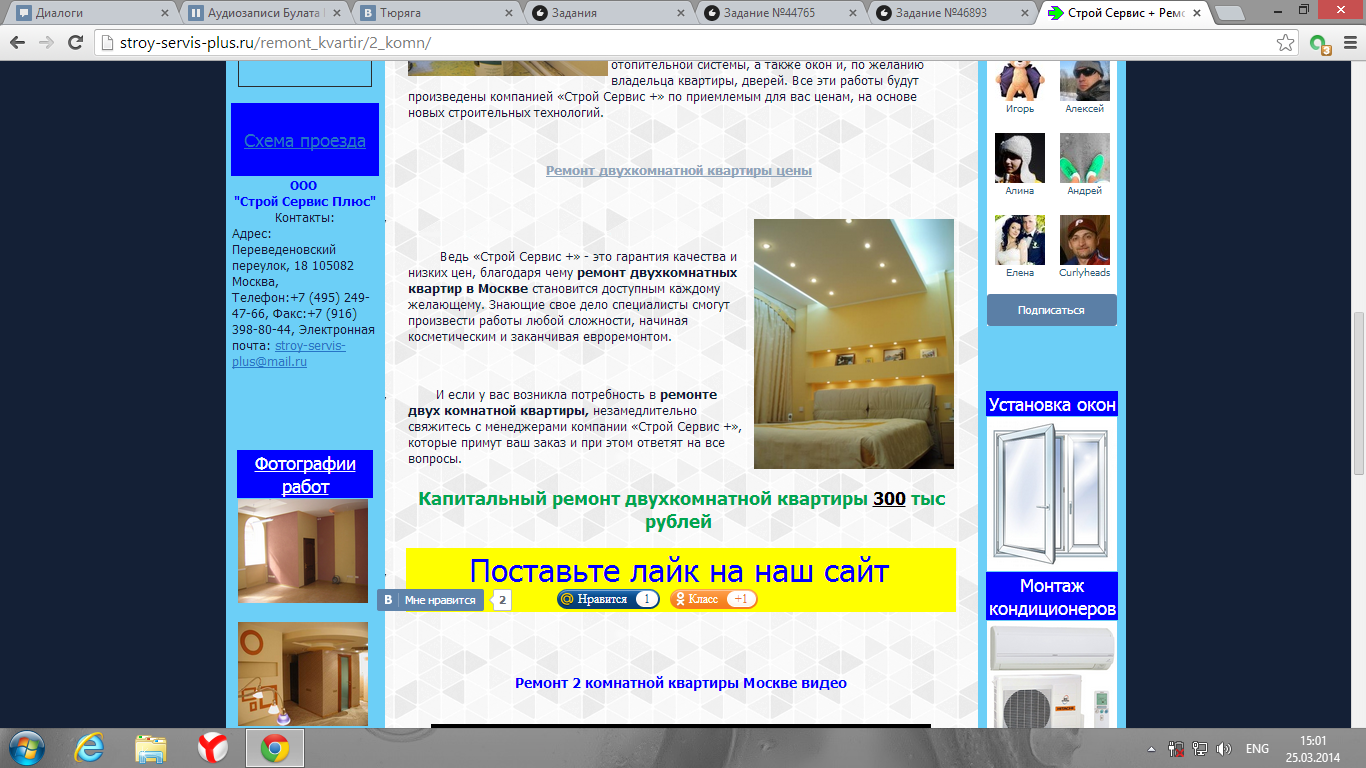
Task: Click the network tray icon
Action: [1200, 749]
